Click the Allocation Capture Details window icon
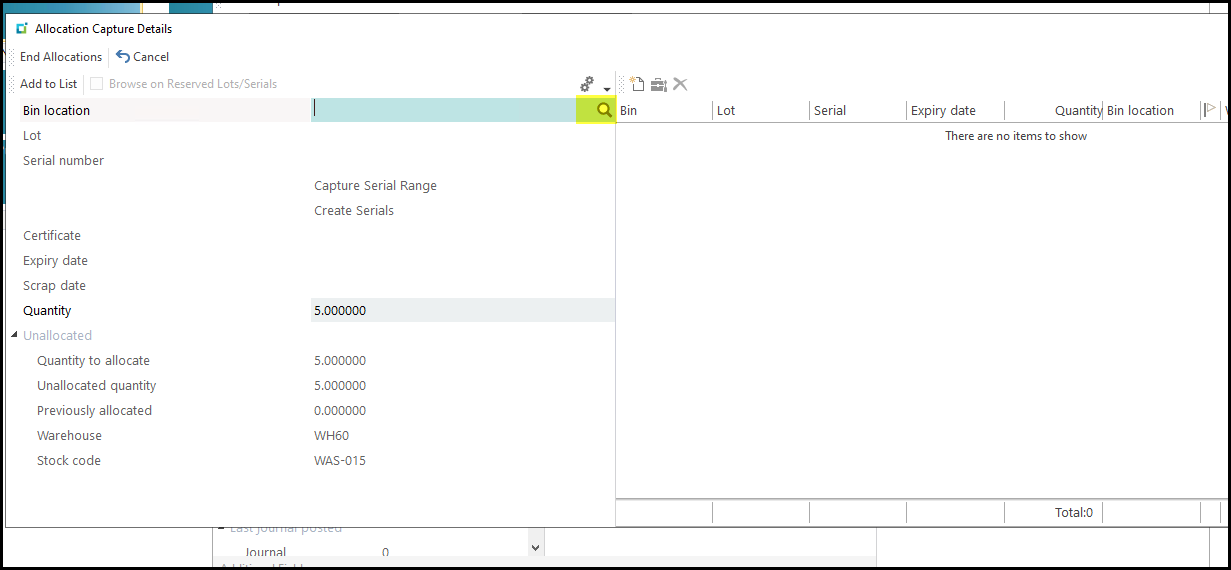The width and height of the screenshot is (1231, 570). [22, 29]
